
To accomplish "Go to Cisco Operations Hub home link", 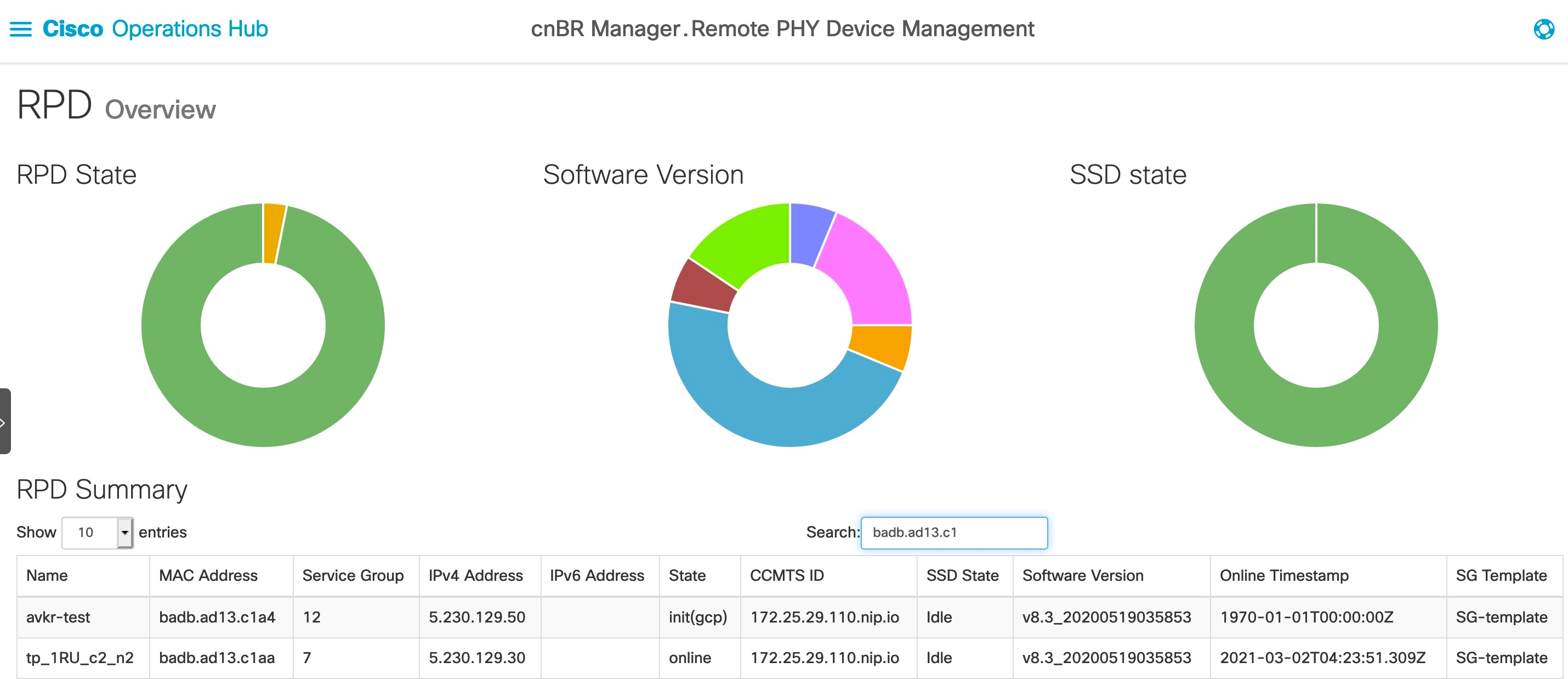I will [x=155, y=29].
